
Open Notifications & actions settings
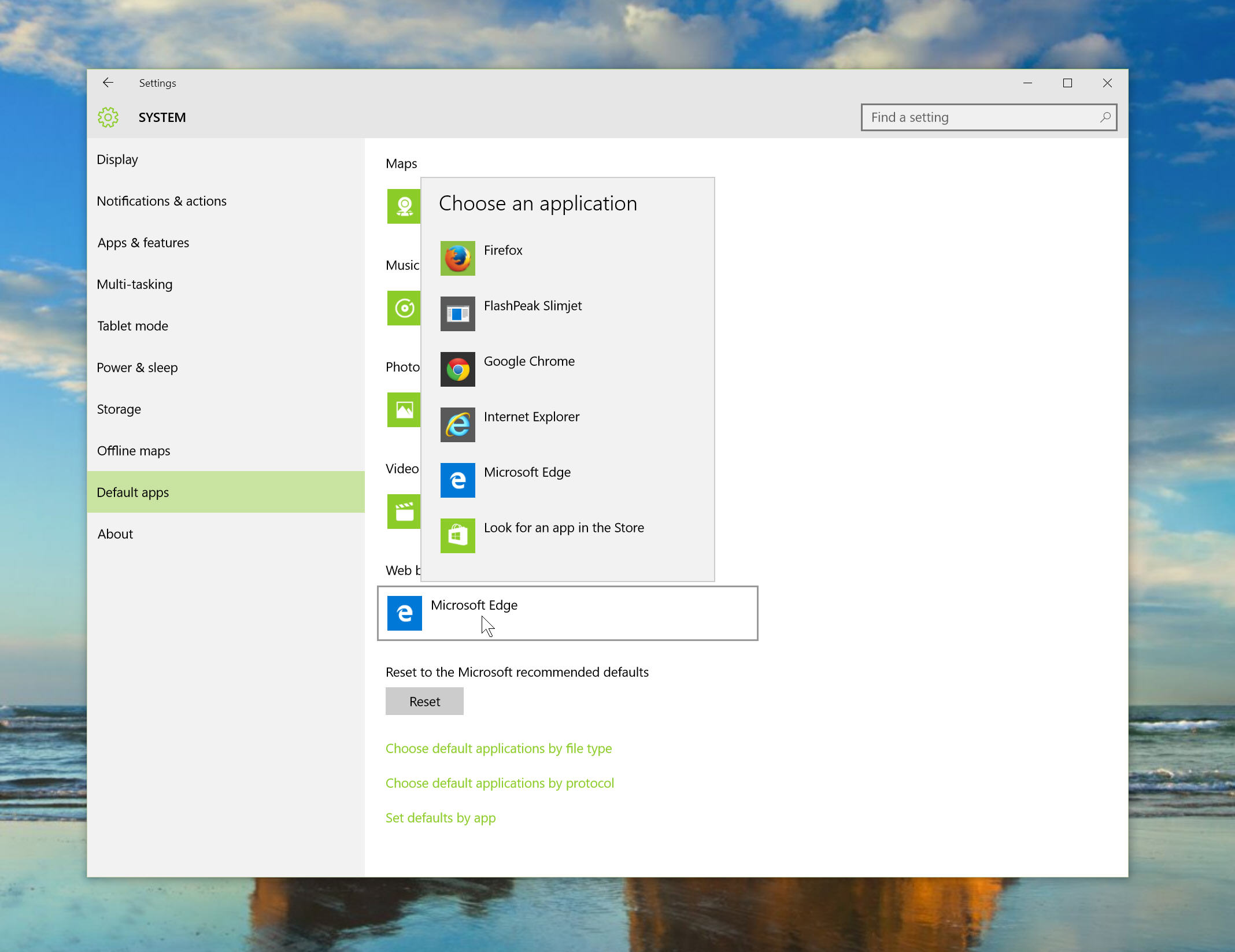pos(162,200)
